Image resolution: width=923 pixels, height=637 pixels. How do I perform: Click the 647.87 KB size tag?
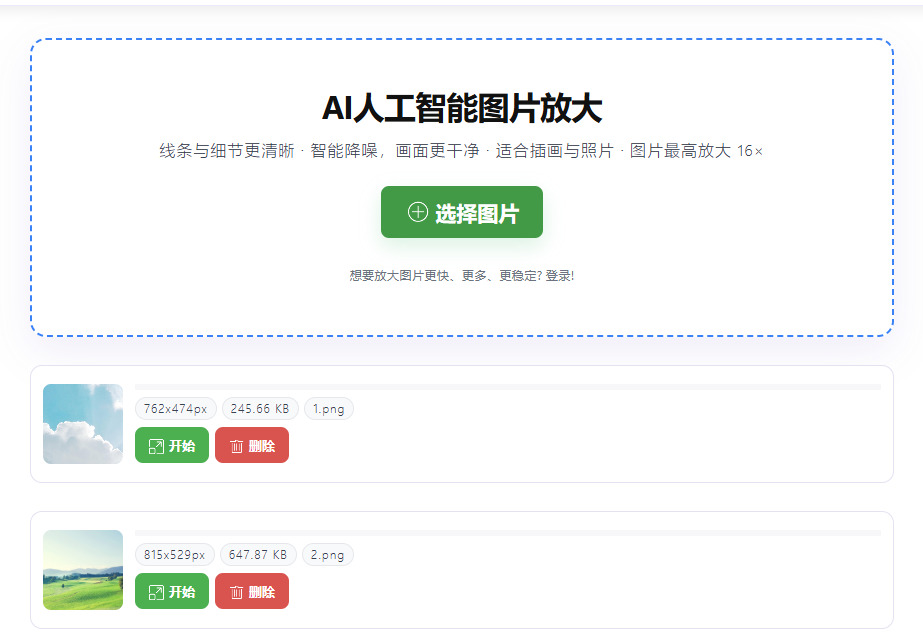[258, 555]
